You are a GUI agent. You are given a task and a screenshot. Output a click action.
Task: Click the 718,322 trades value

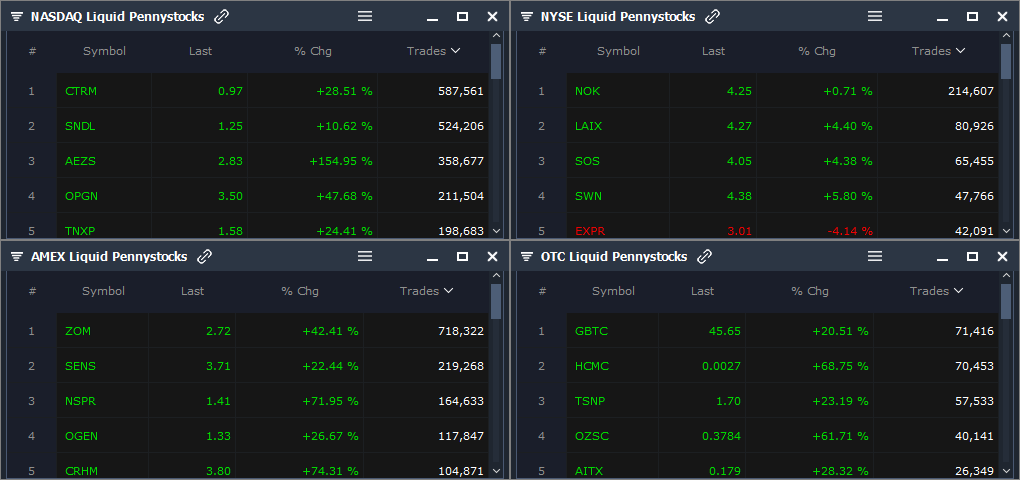point(461,331)
